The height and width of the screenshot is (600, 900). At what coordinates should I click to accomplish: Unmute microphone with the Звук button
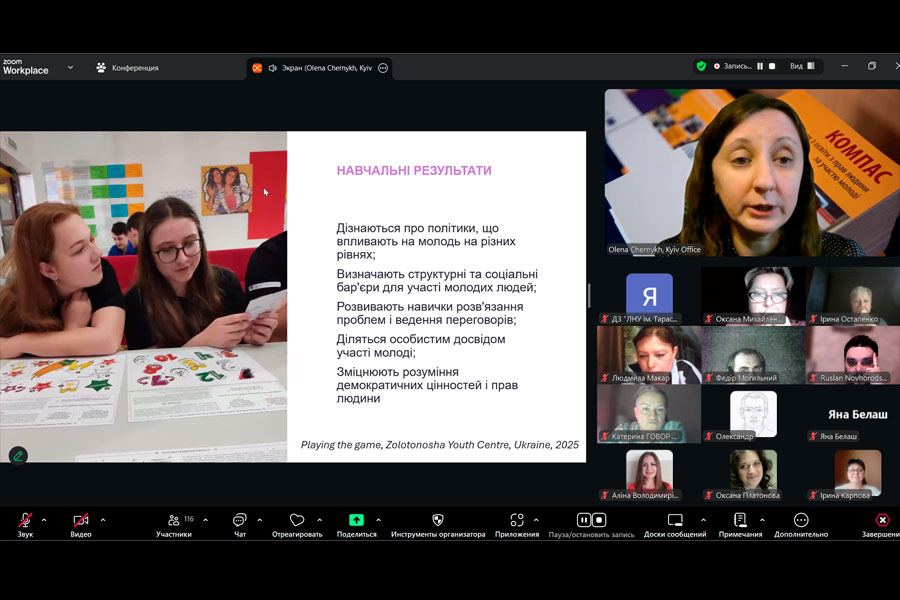(x=25, y=521)
